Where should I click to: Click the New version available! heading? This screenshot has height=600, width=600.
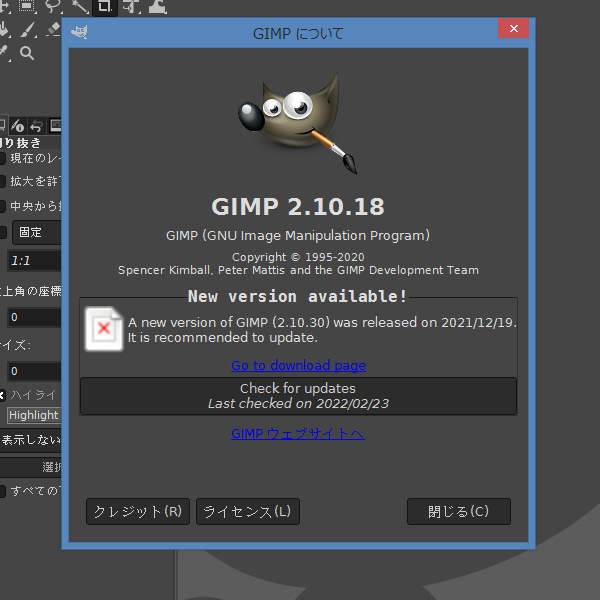pos(297,297)
